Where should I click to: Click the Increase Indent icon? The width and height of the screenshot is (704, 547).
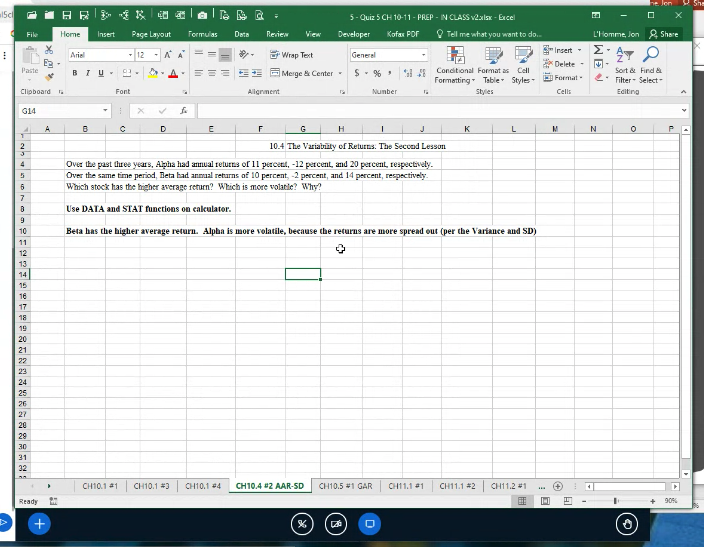[x=257, y=73]
